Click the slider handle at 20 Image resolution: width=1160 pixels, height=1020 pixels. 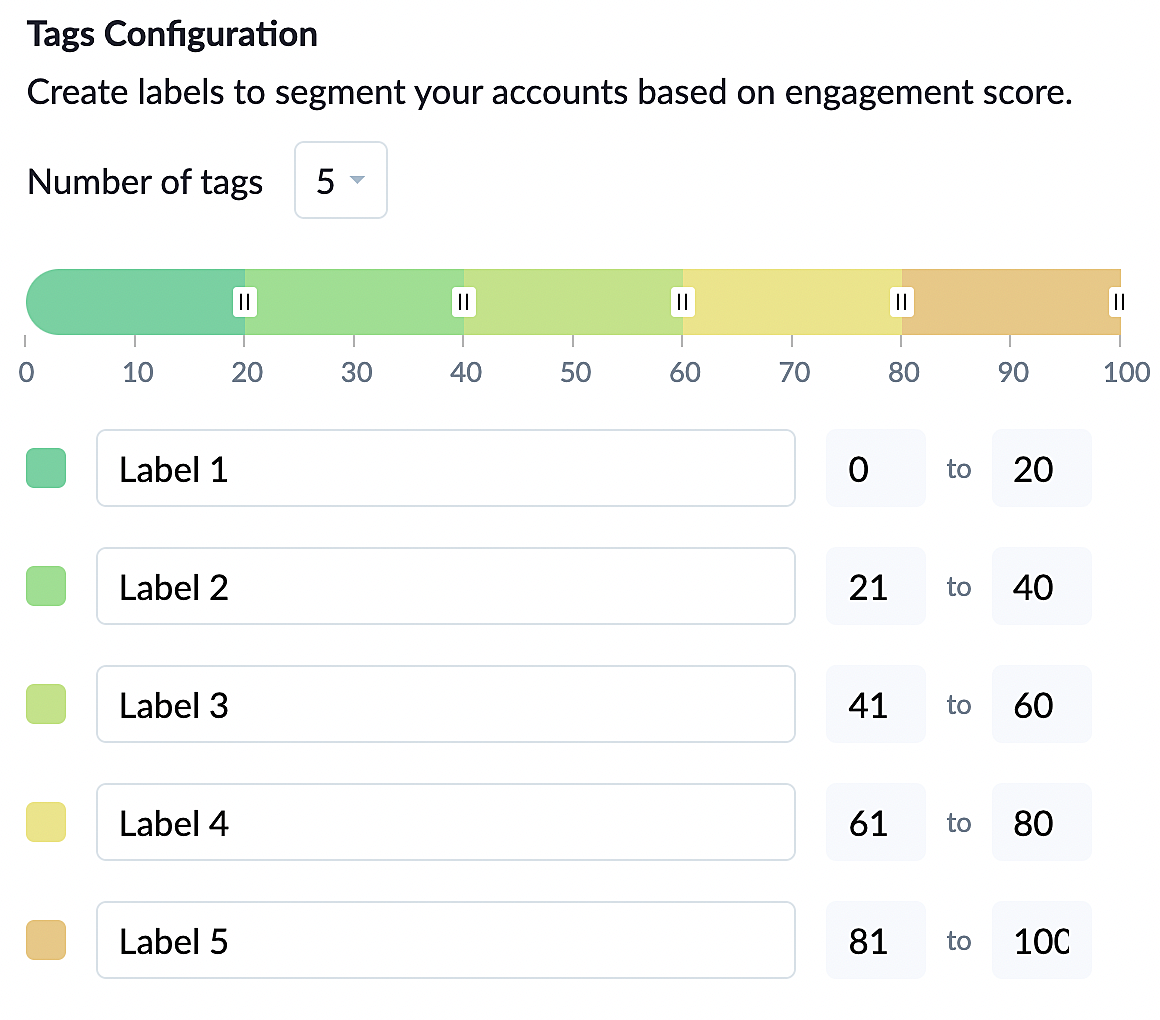(245, 301)
